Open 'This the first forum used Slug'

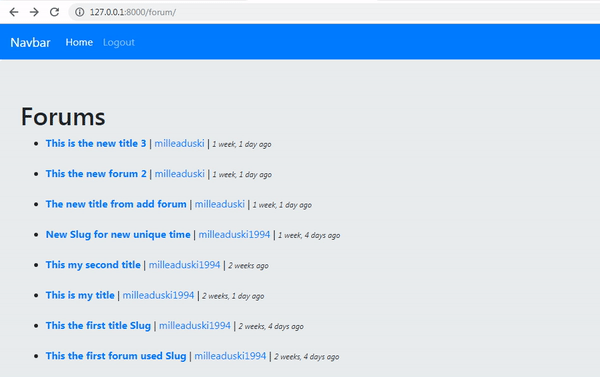[116, 356]
